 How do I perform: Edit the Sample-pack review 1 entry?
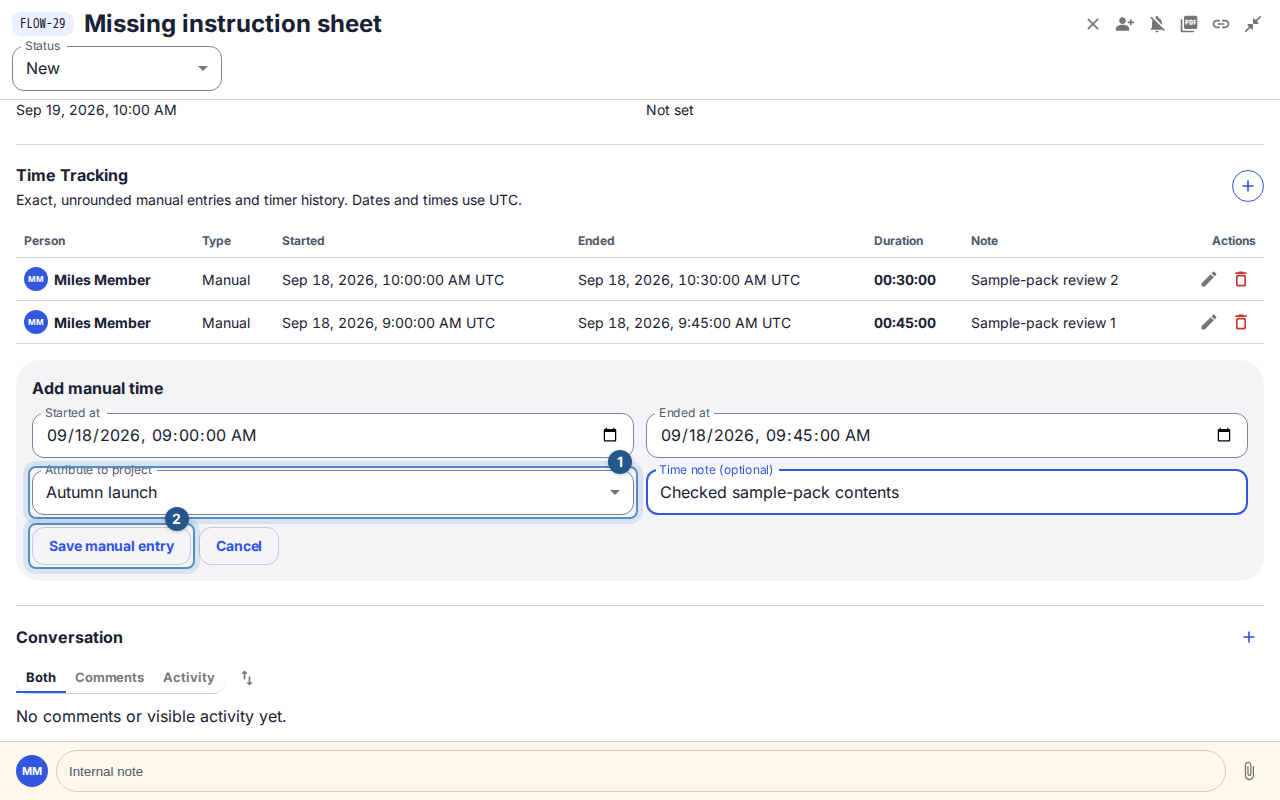pyautogui.click(x=1209, y=322)
